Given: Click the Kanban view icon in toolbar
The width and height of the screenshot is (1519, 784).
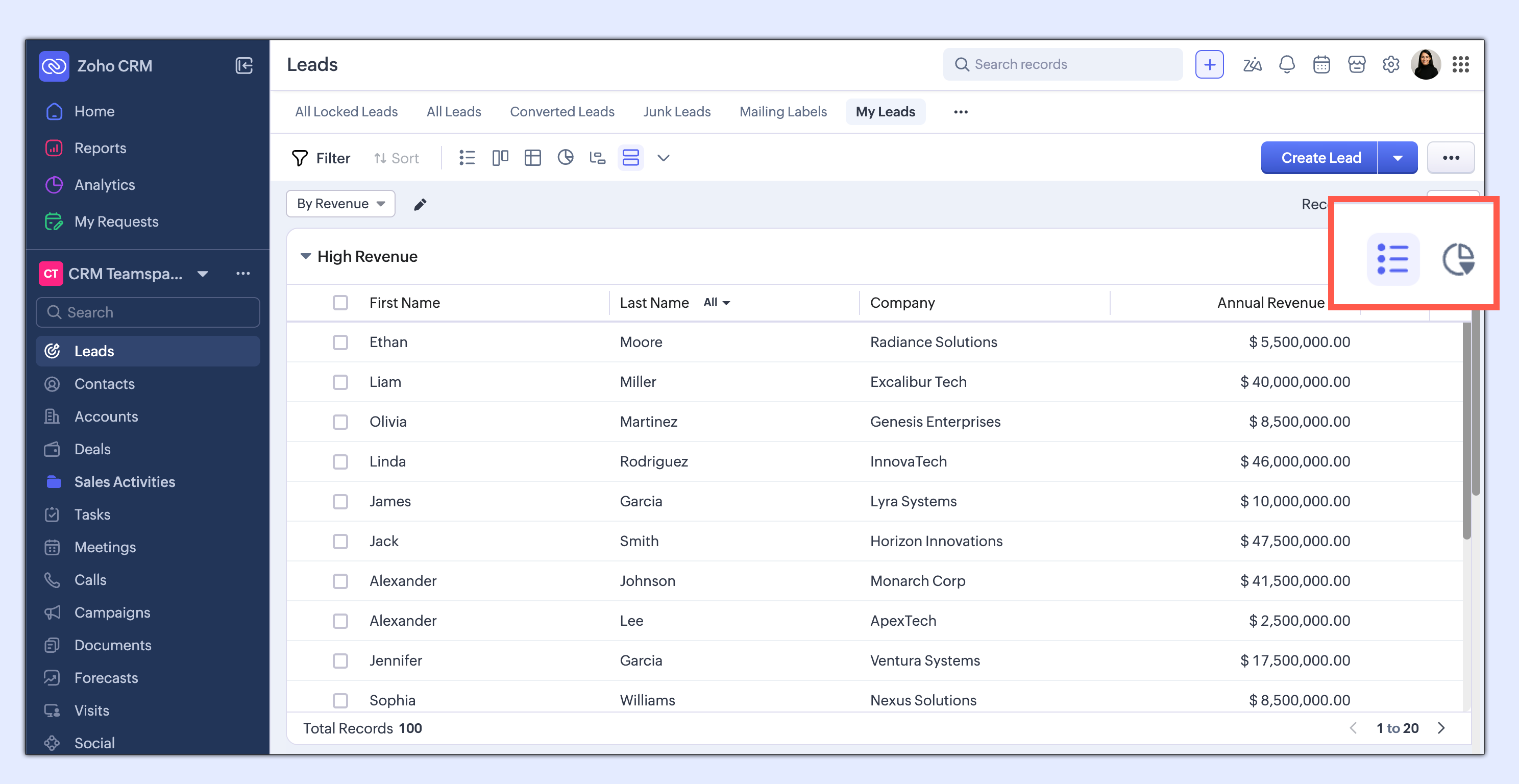Looking at the screenshot, I should [x=500, y=158].
